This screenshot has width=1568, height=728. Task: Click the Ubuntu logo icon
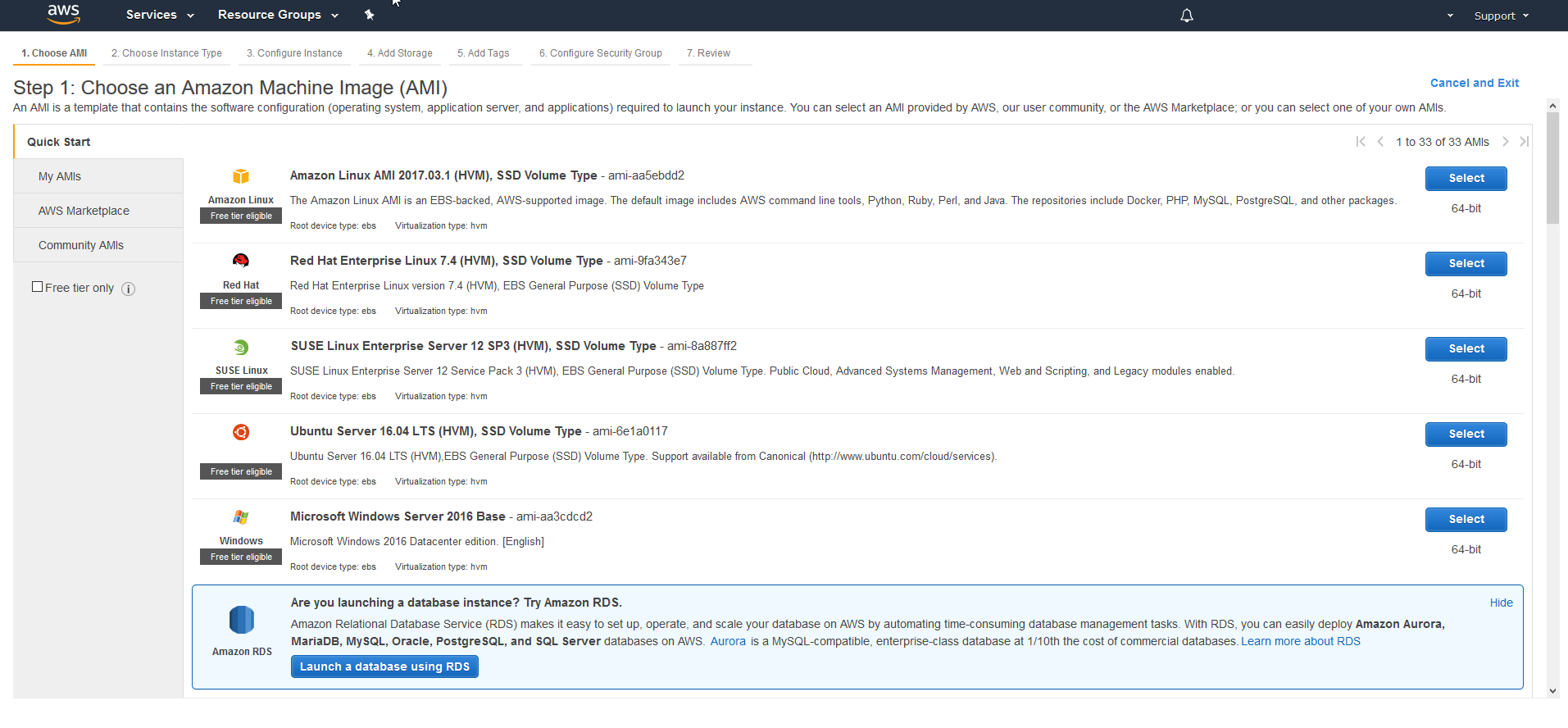240,432
